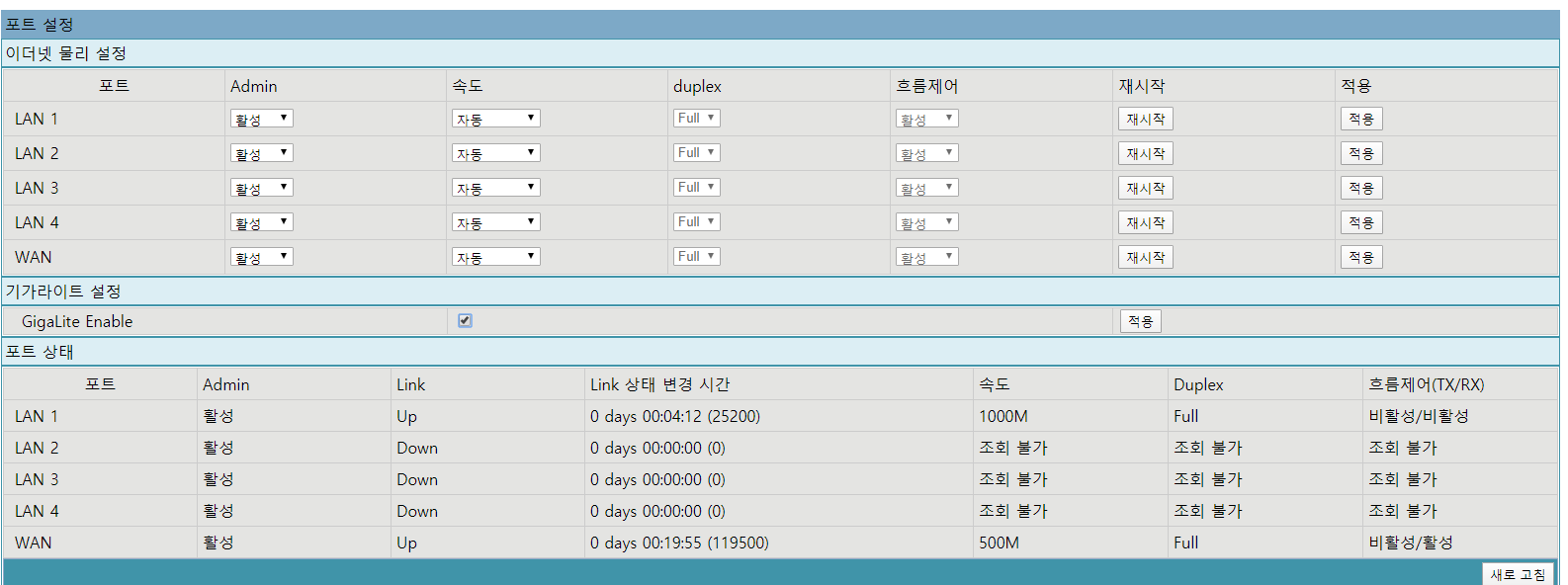
Task: Apply (적용) settings for LAN 4
Action: (x=1361, y=222)
